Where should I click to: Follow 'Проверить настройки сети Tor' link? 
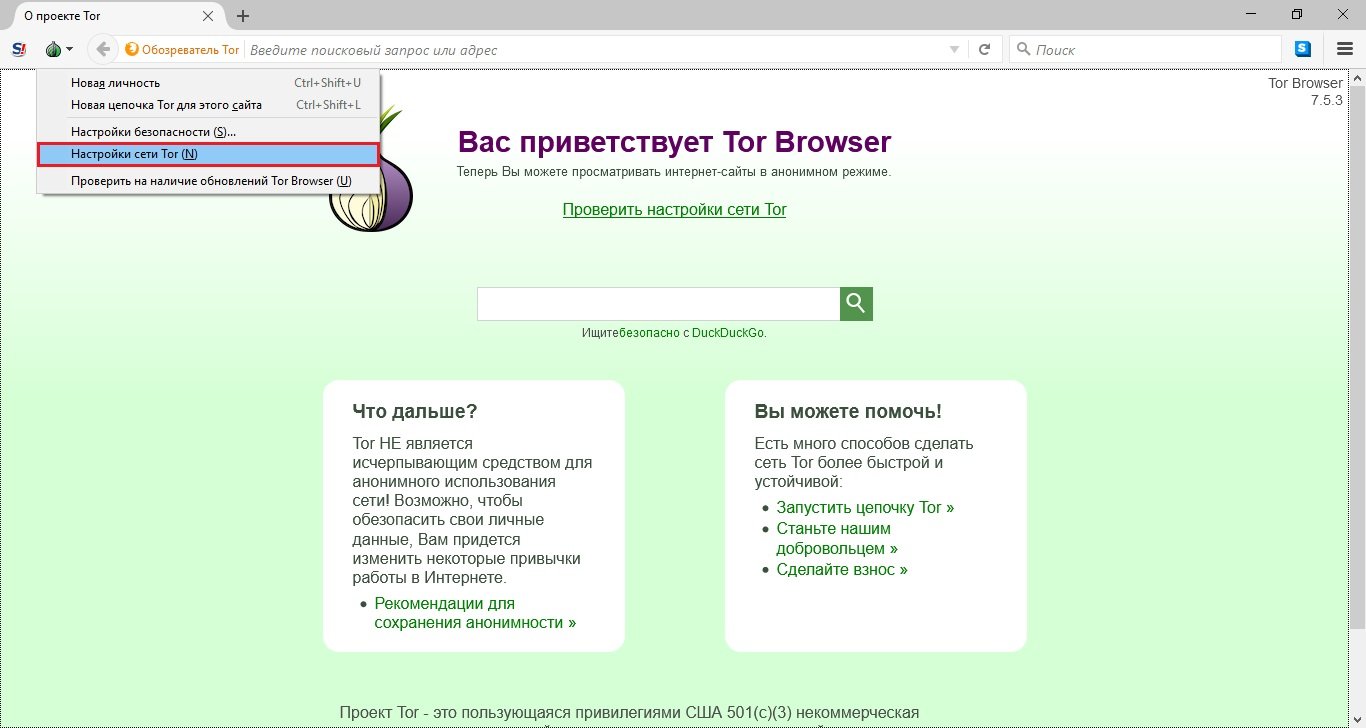[x=674, y=210]
